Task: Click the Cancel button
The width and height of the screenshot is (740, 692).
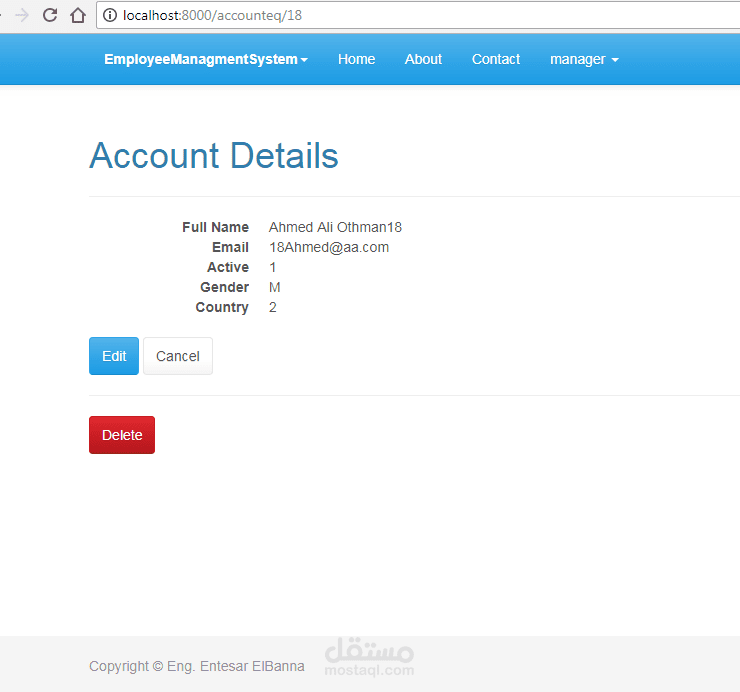Action: point(178,356)
